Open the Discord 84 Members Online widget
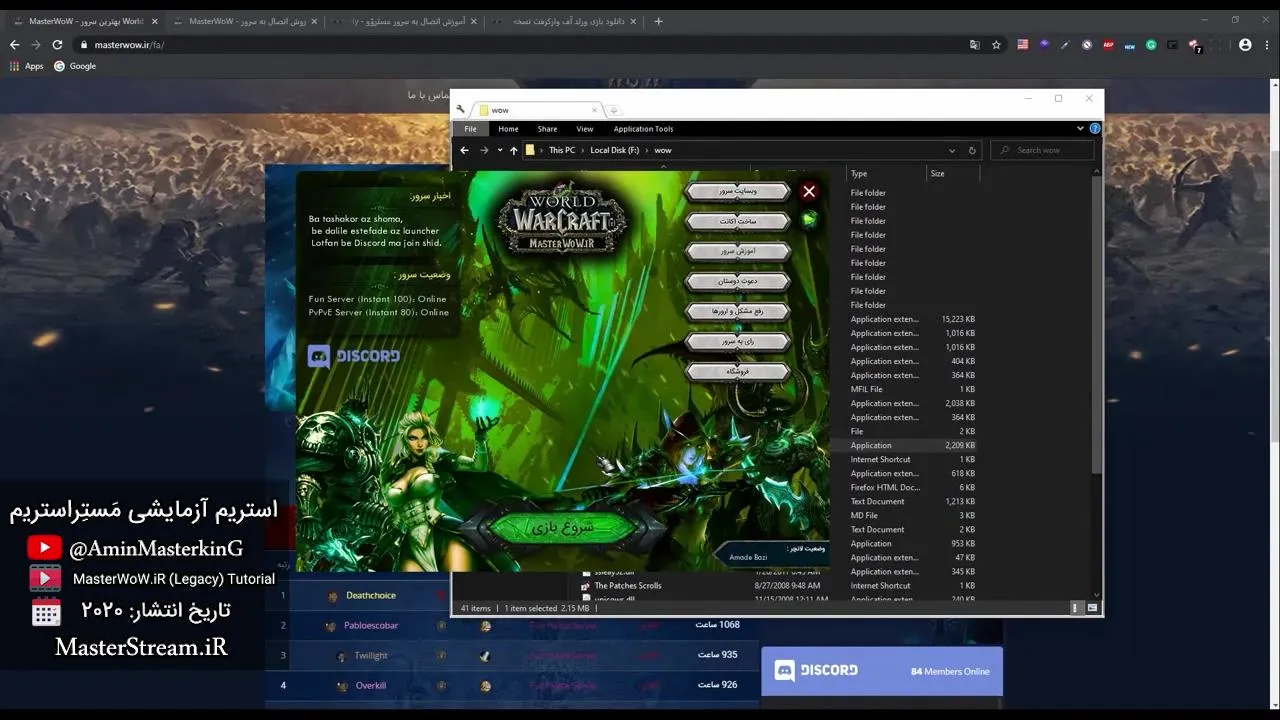The height and width of the screenshot is (720, 1280). pyautogui.click(x=882, y=671)
